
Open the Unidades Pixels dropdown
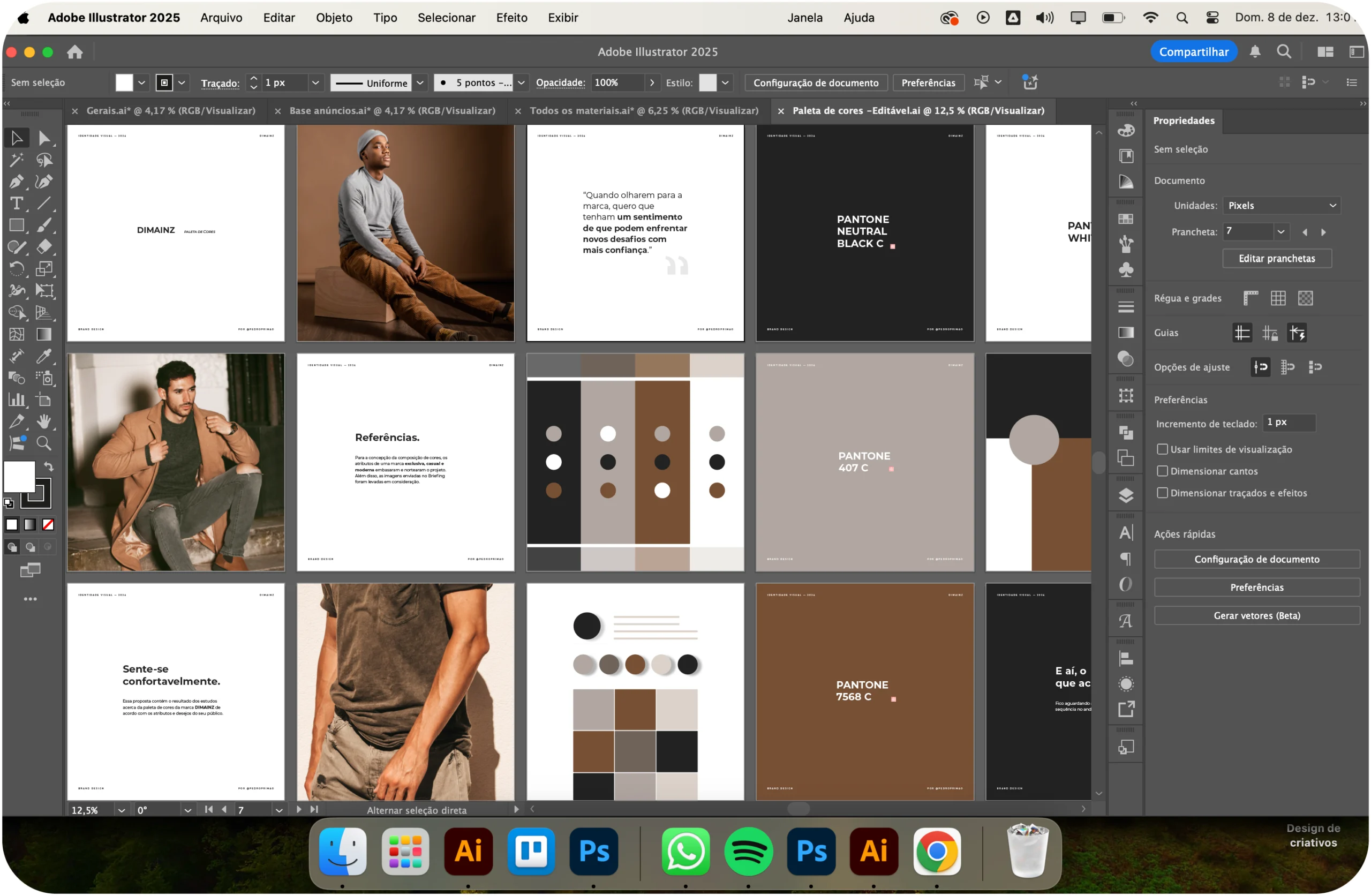point(1282,206)
